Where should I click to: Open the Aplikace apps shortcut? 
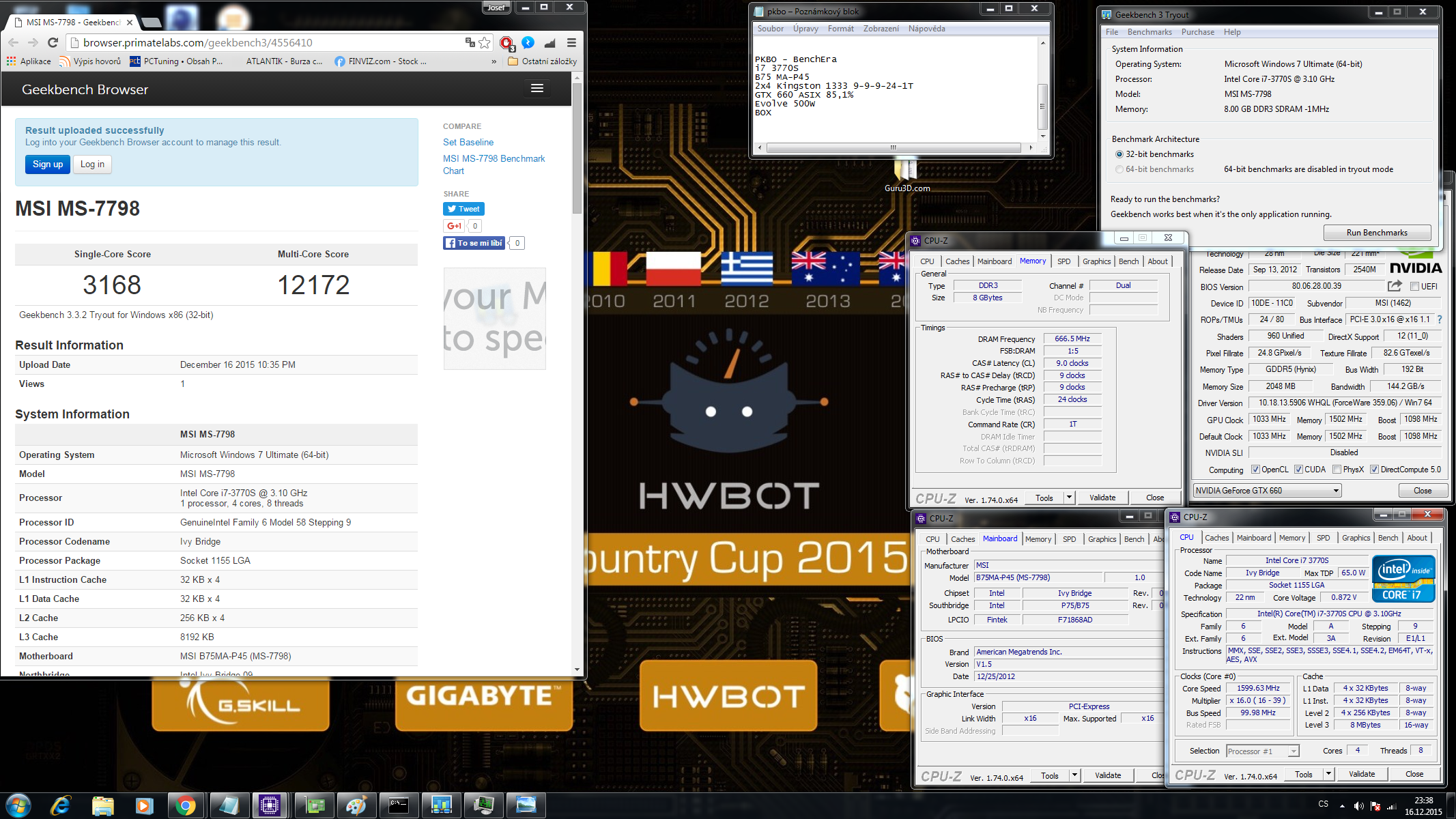pyautogui.click(x=29, y=61)
